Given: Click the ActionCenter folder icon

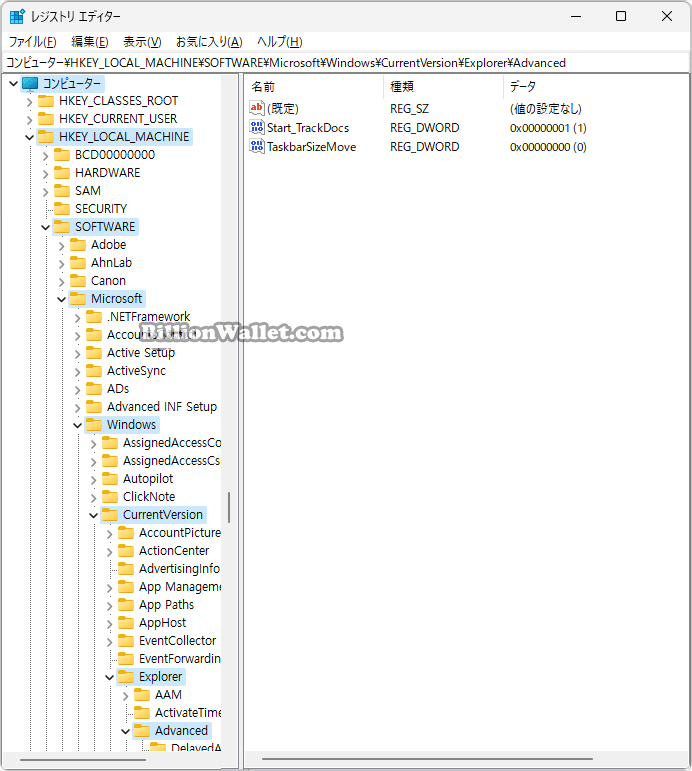Looking at the screenshot, I should 126,551.
